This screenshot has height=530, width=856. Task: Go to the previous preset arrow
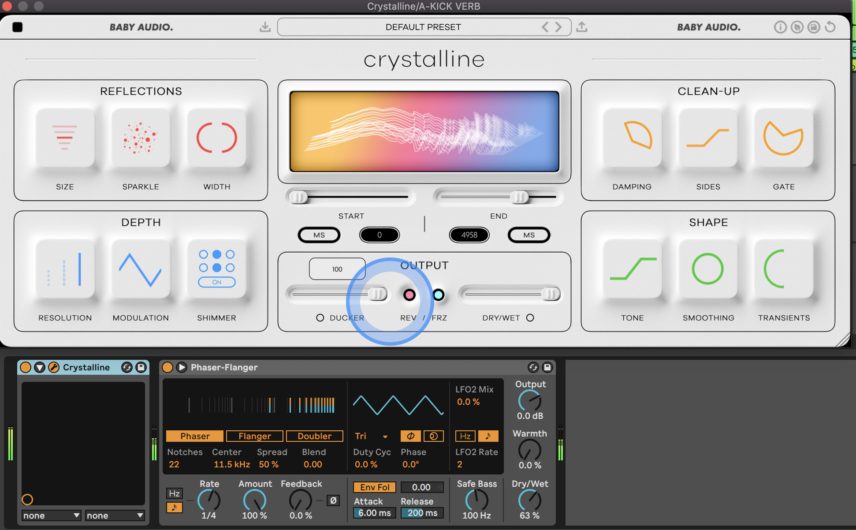[x=545, y=27]
